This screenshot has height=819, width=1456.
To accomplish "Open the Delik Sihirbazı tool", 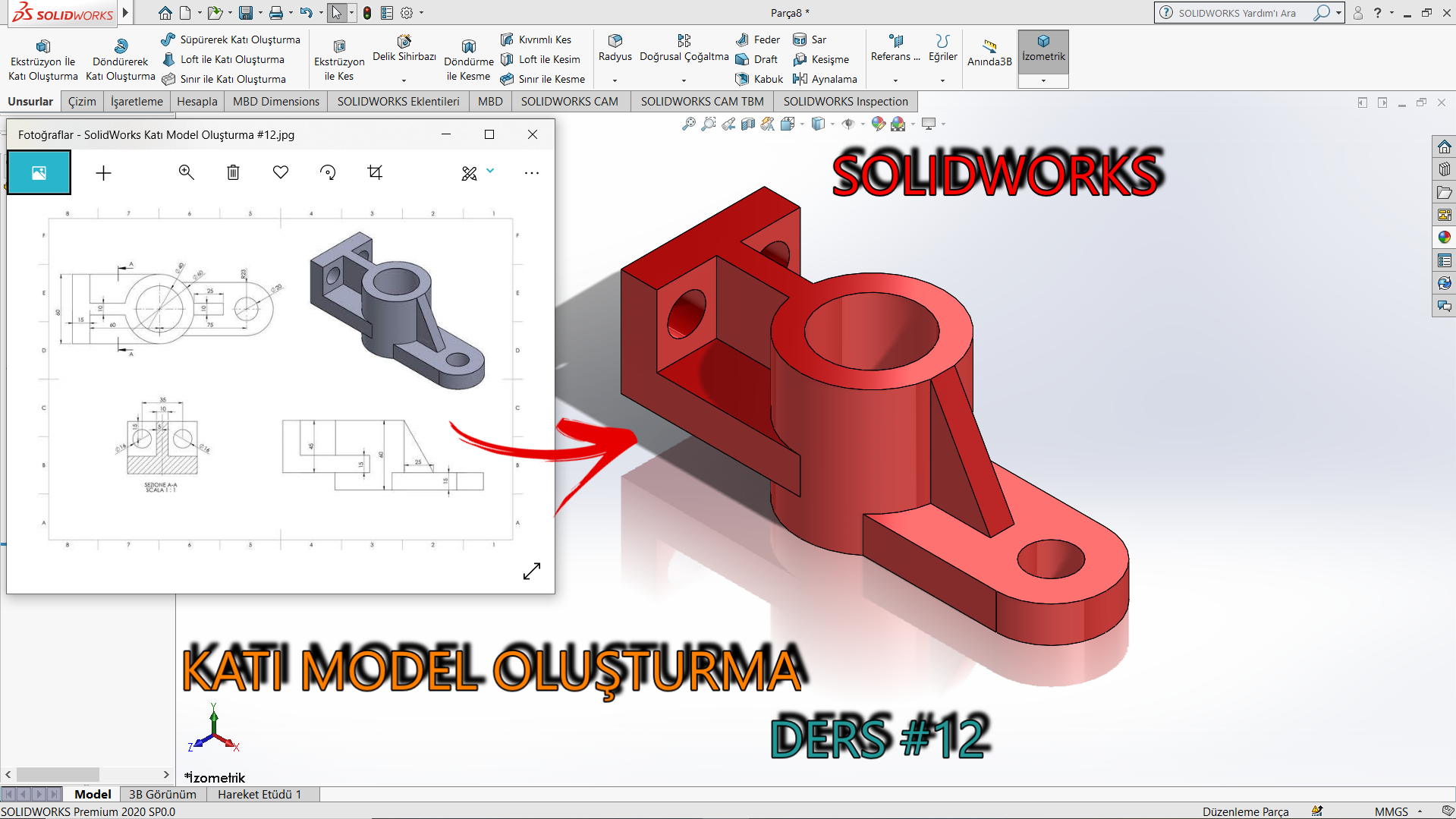I will pyautogui.click(x=404, y=49).
